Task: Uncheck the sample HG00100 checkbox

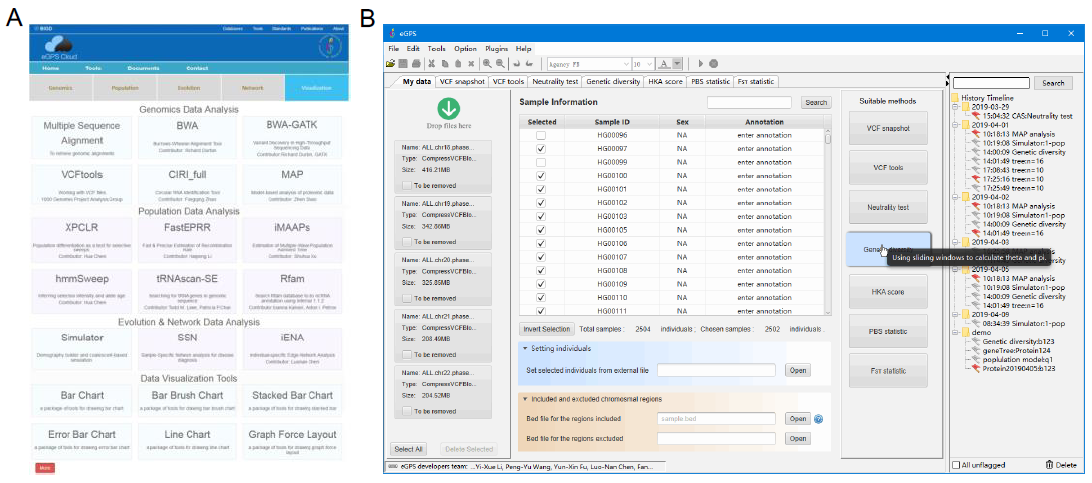Action: pyautogui.click(x=541, y=175)
